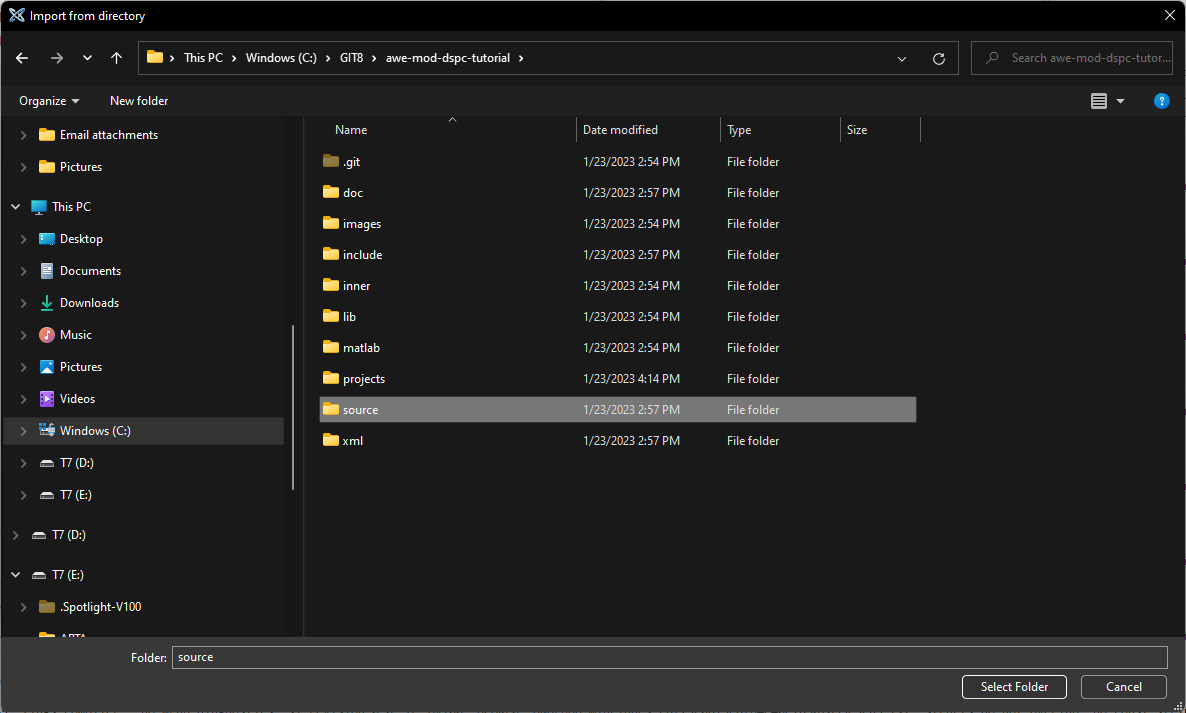Collapse the This PC tree node
This screenshot has height=713, width=1186.
(15, 207)
